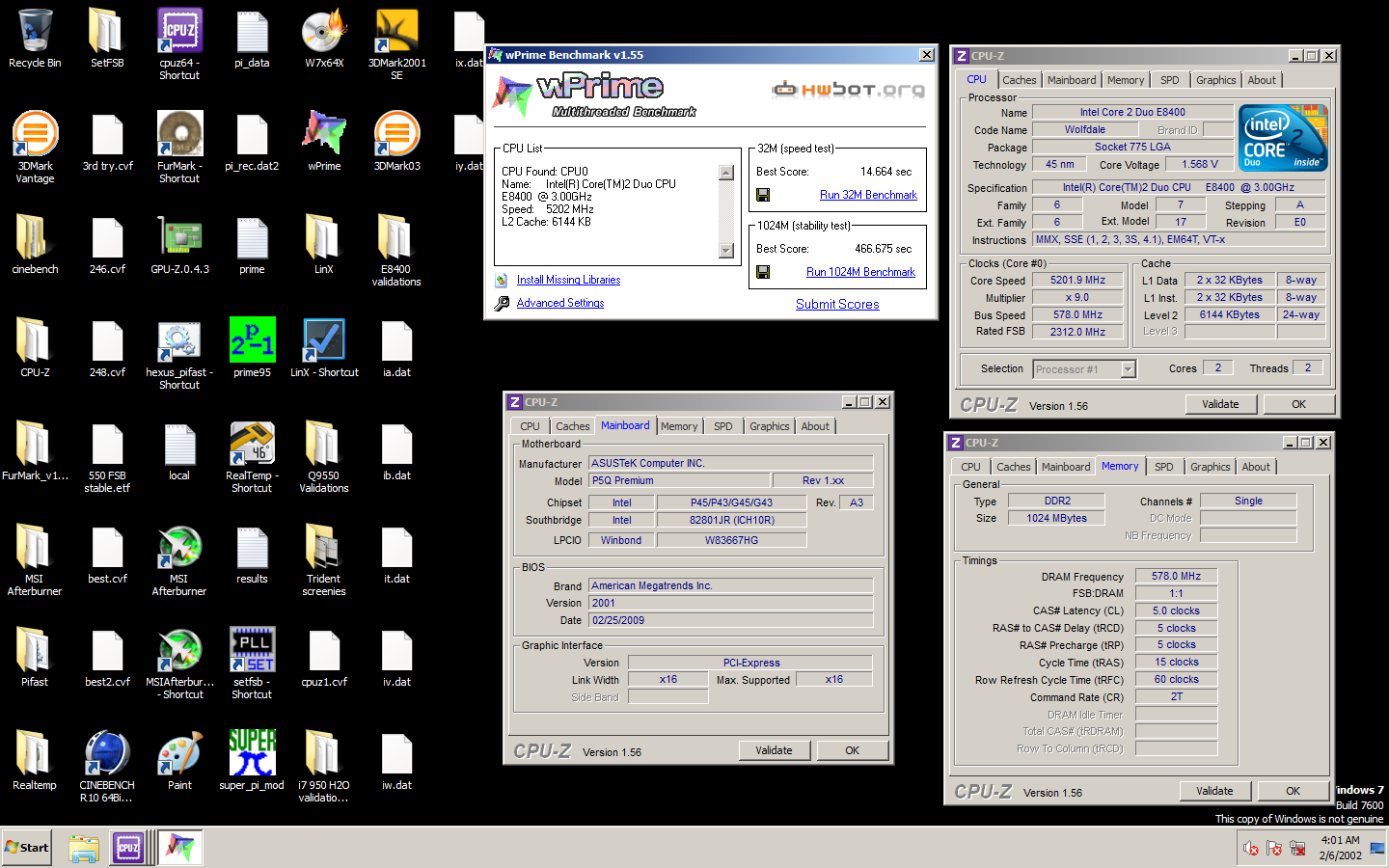This screenshot has height=868, width=1389.
Task: Select CPU tab in Mainboard window
Action: [530, 426]
